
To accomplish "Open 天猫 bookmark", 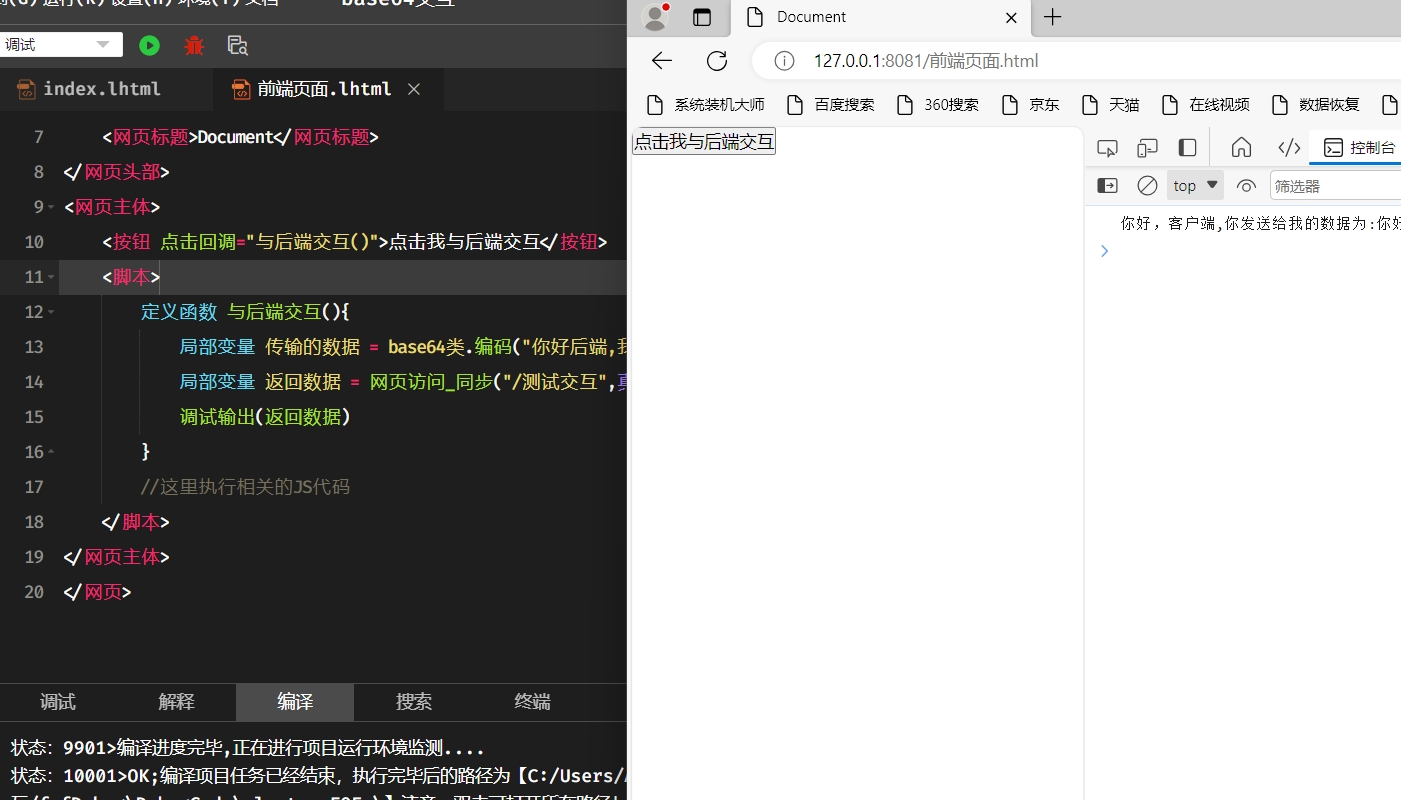I will click(x=1109, y=105).
